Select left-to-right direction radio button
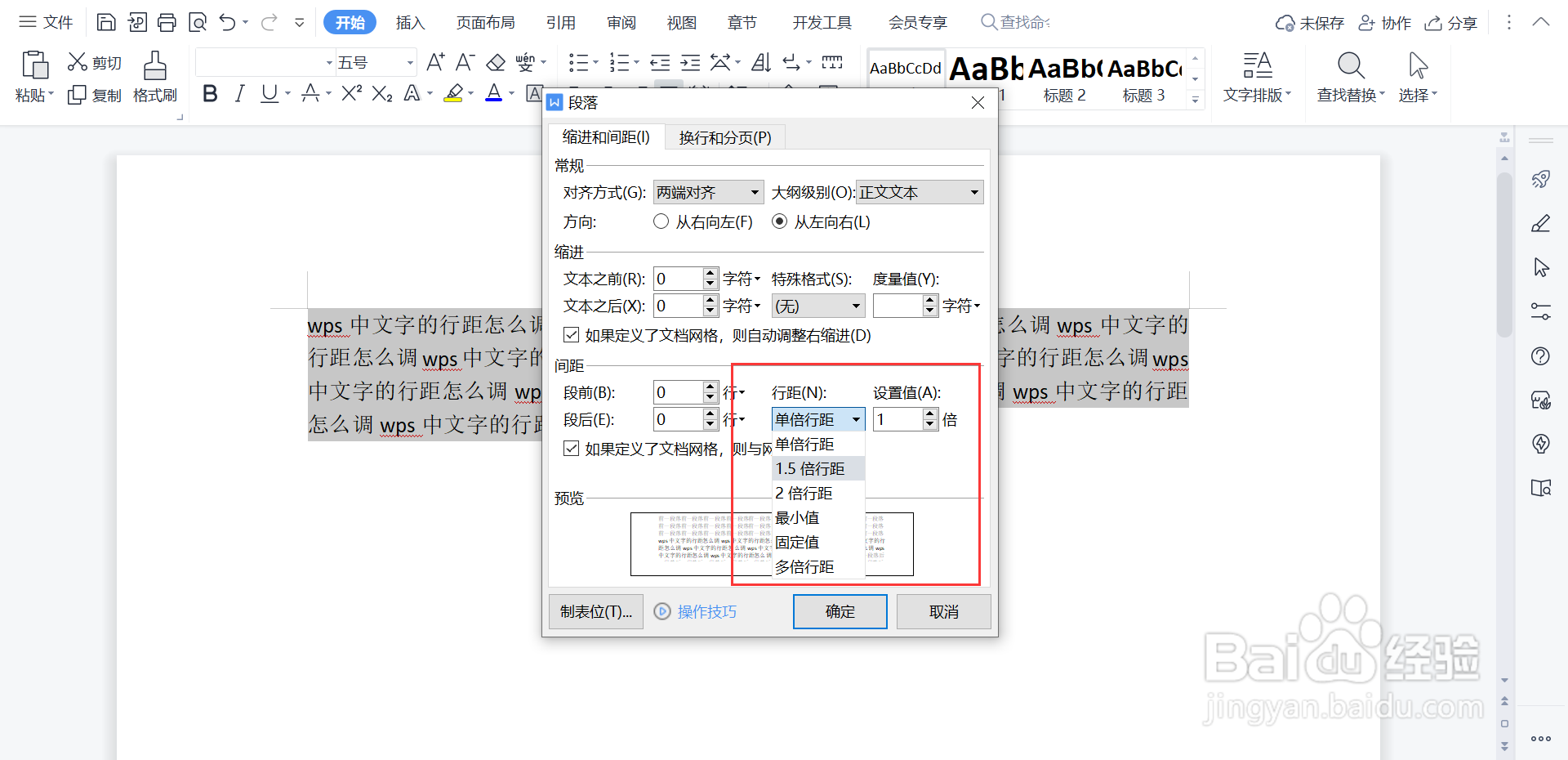 [779, 221]
